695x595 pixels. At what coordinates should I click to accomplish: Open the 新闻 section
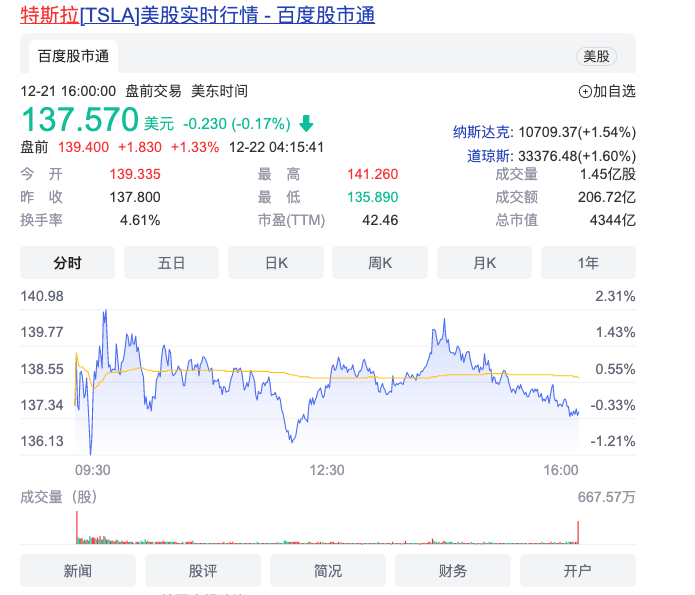[78, 571]
